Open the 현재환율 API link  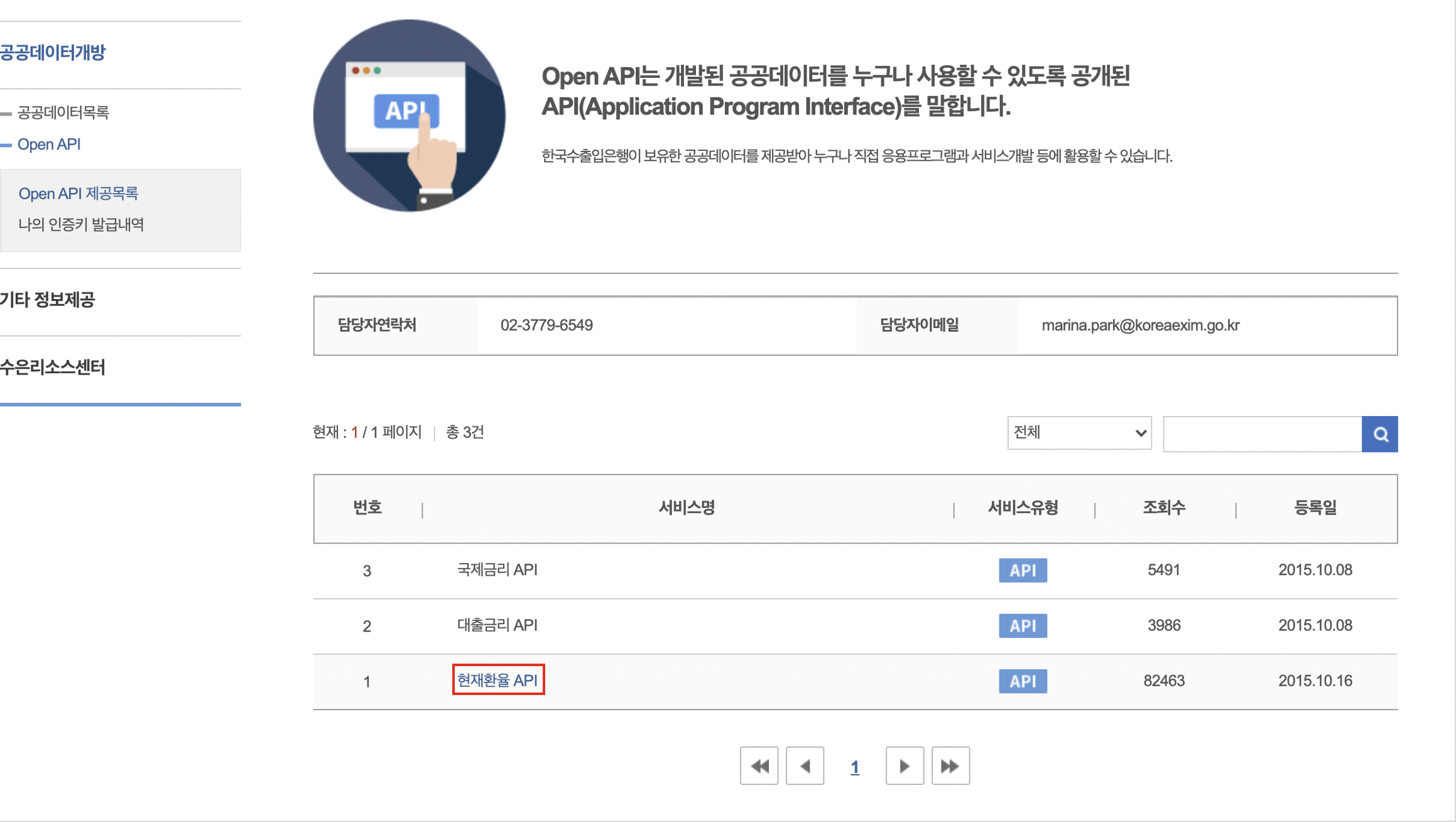(x=497, y=680)
